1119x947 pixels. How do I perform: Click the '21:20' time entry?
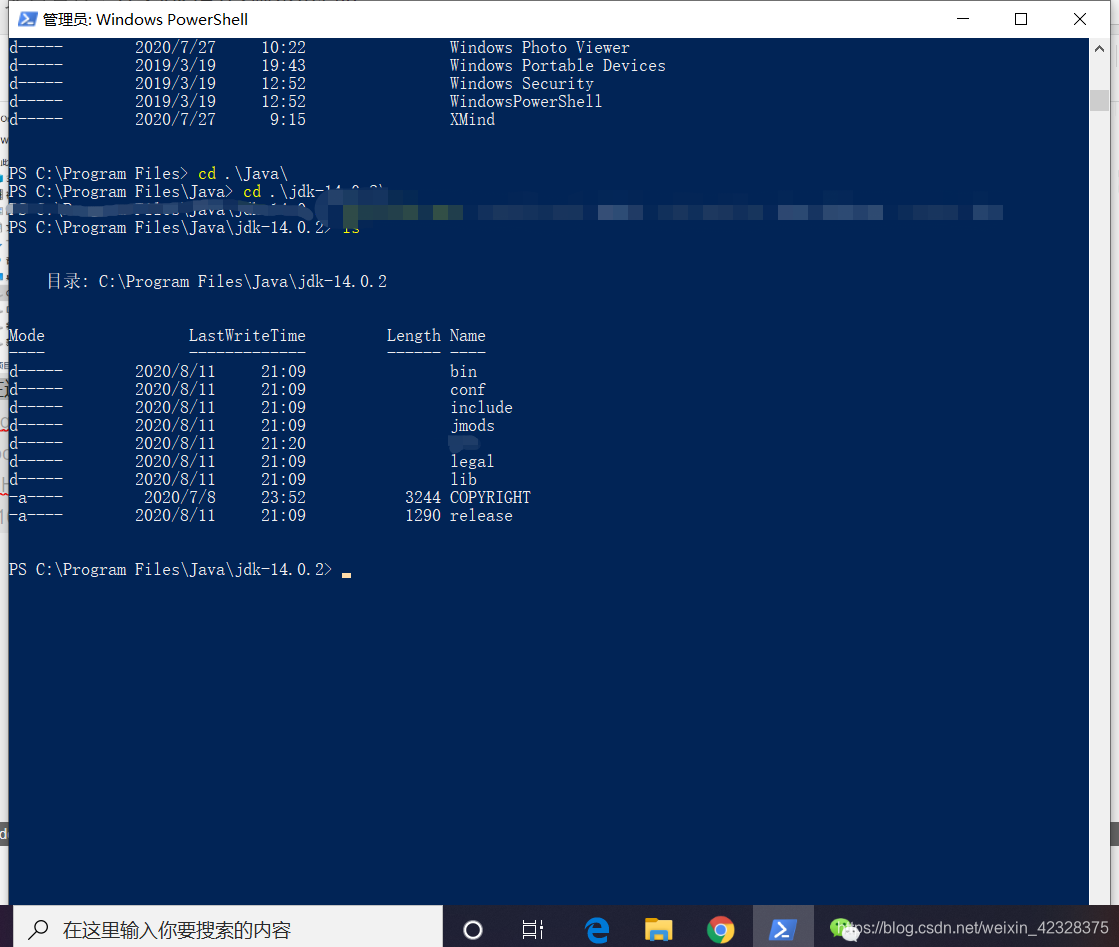[x=283, y=444]
